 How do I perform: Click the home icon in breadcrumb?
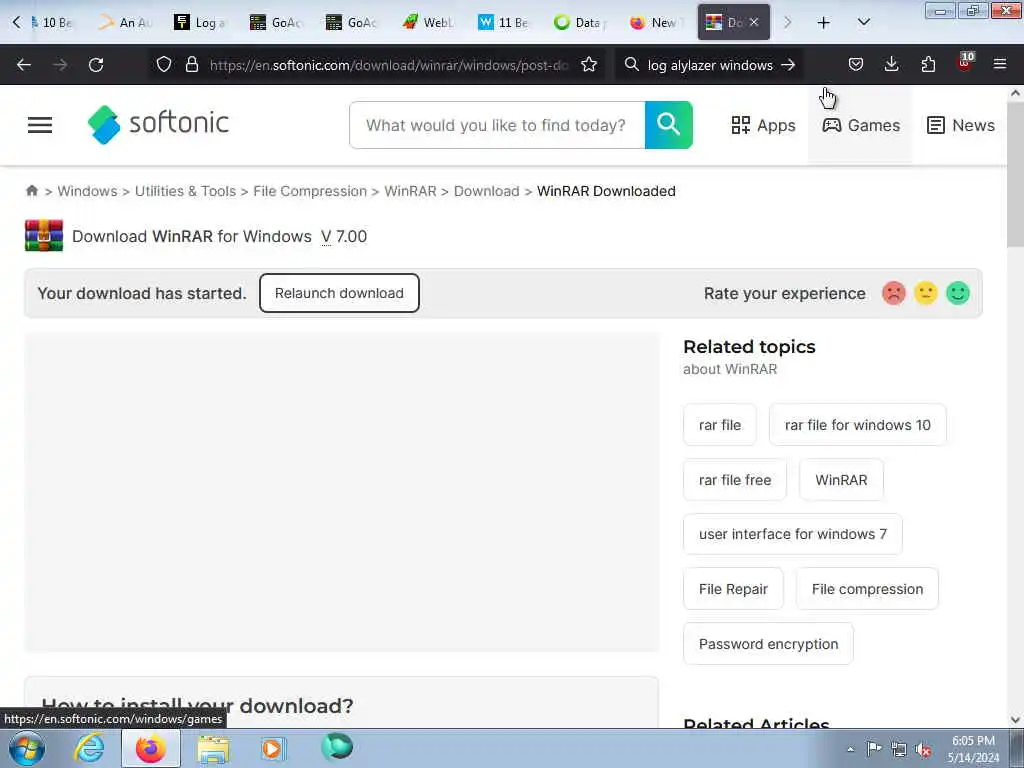(x=31, y=191)
